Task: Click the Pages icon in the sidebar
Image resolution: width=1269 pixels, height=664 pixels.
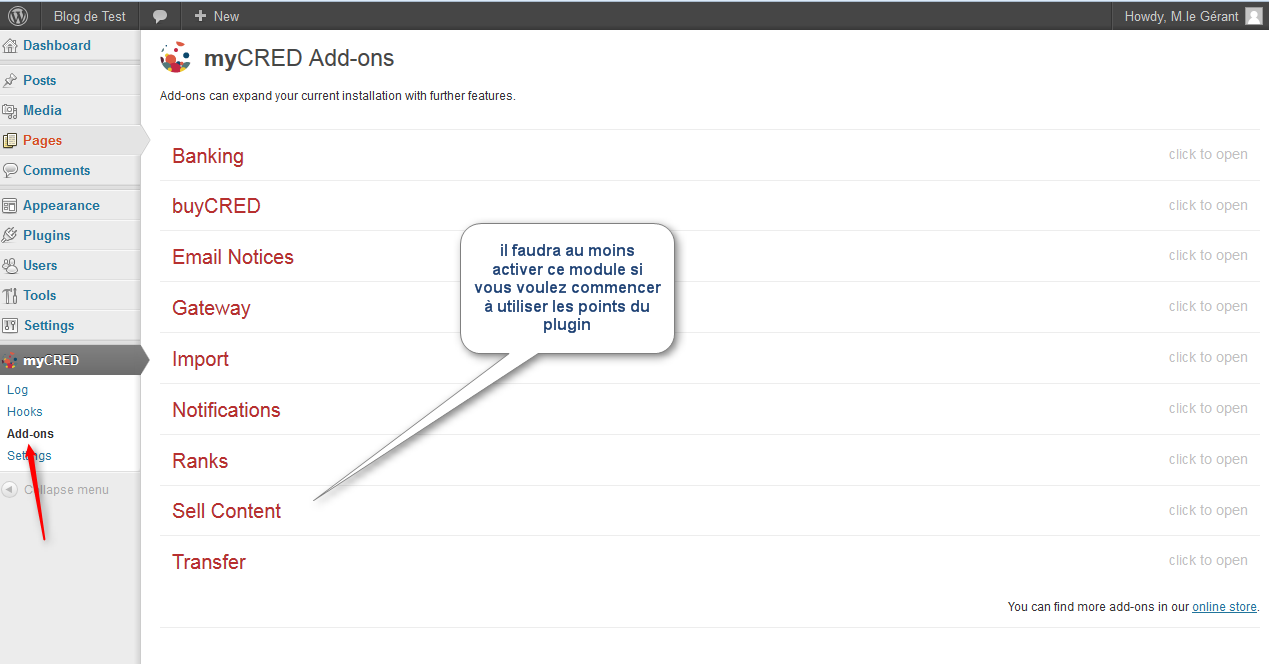Action: 11,140
